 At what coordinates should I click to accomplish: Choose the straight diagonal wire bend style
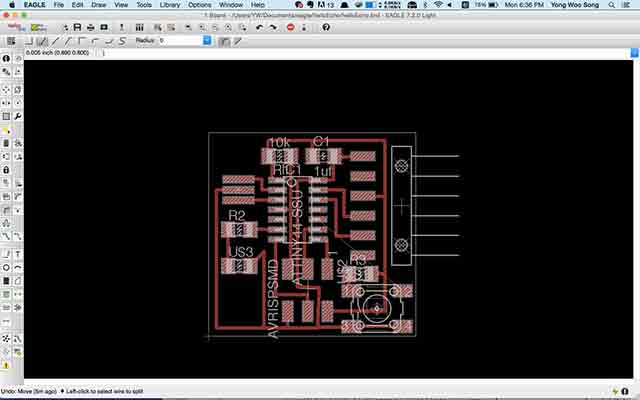click(56, 41)
